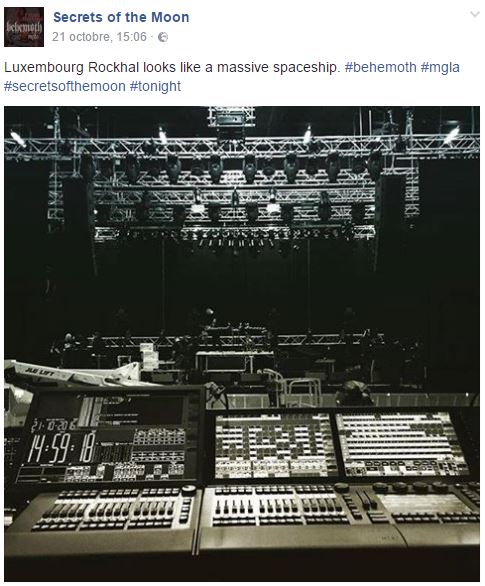
Task: Click the 14:59:18 clock readout in the photo
Action: click(62, 448)
